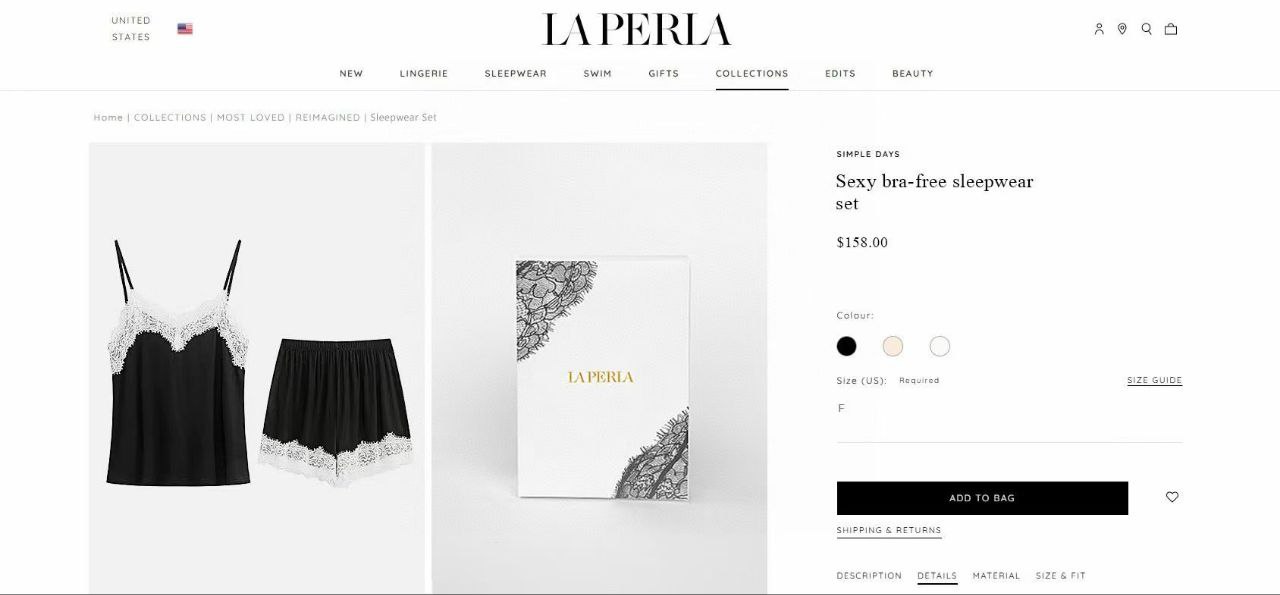Select the beige colour swatch
The width and height of the screenshot is (1280, 595).
tap(893, 346)
